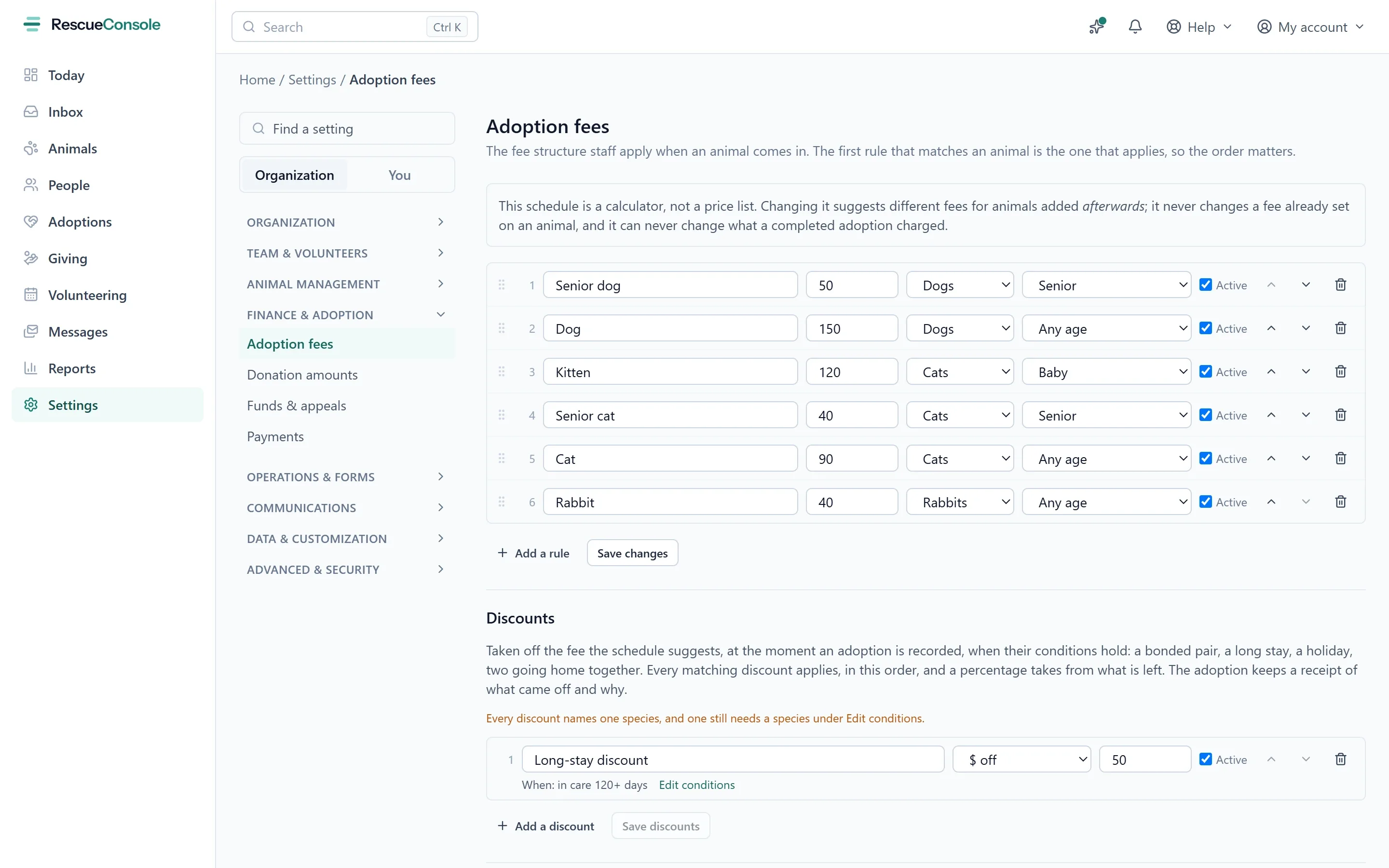Move the Senior cat rule down
The height and width of the screenshot is (868, 1389).
tap(1306, 415)
